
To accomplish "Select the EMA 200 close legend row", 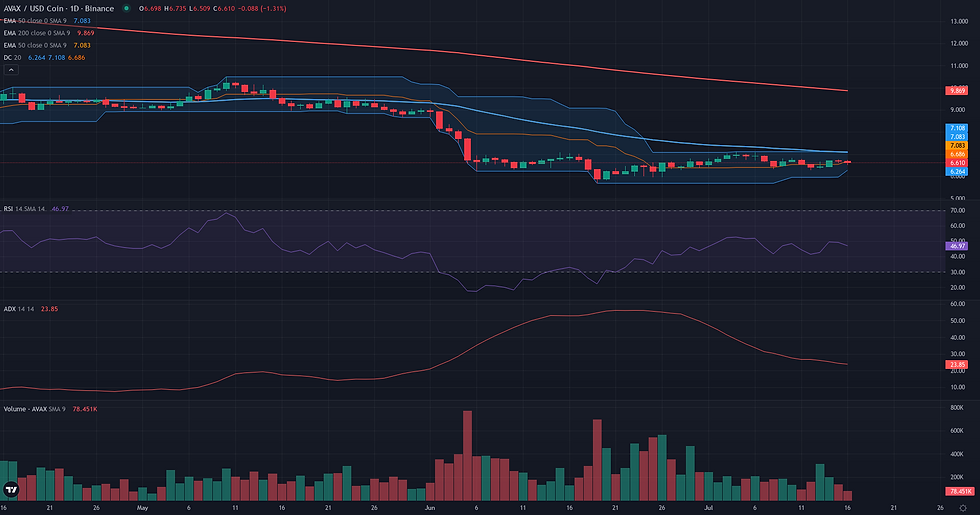I will point(49,33).
